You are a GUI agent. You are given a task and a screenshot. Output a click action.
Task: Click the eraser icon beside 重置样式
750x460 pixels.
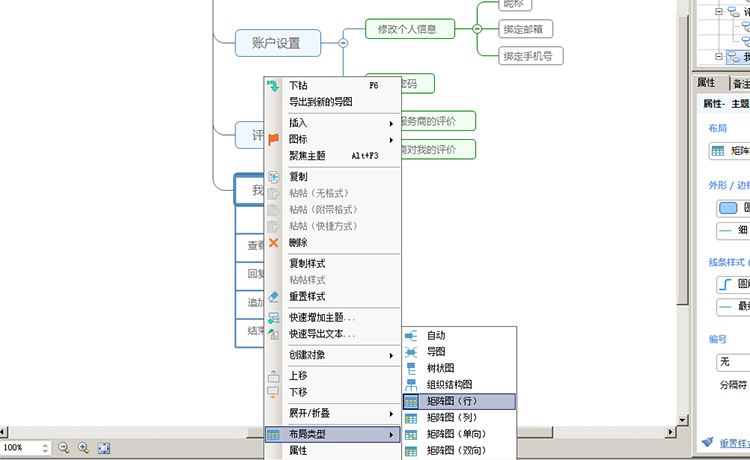(273, 296)
